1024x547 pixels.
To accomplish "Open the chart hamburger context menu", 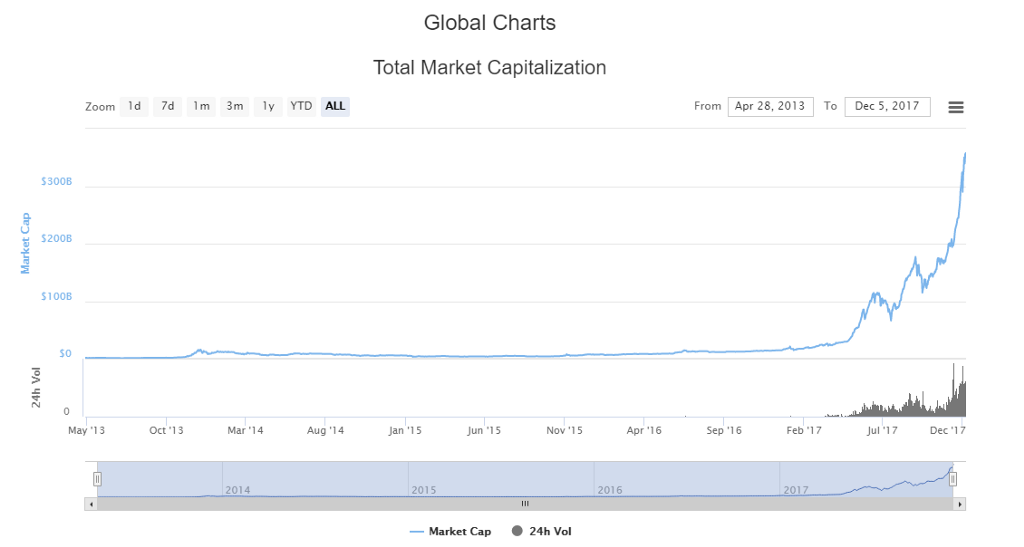I will click(x=955, y=107).
